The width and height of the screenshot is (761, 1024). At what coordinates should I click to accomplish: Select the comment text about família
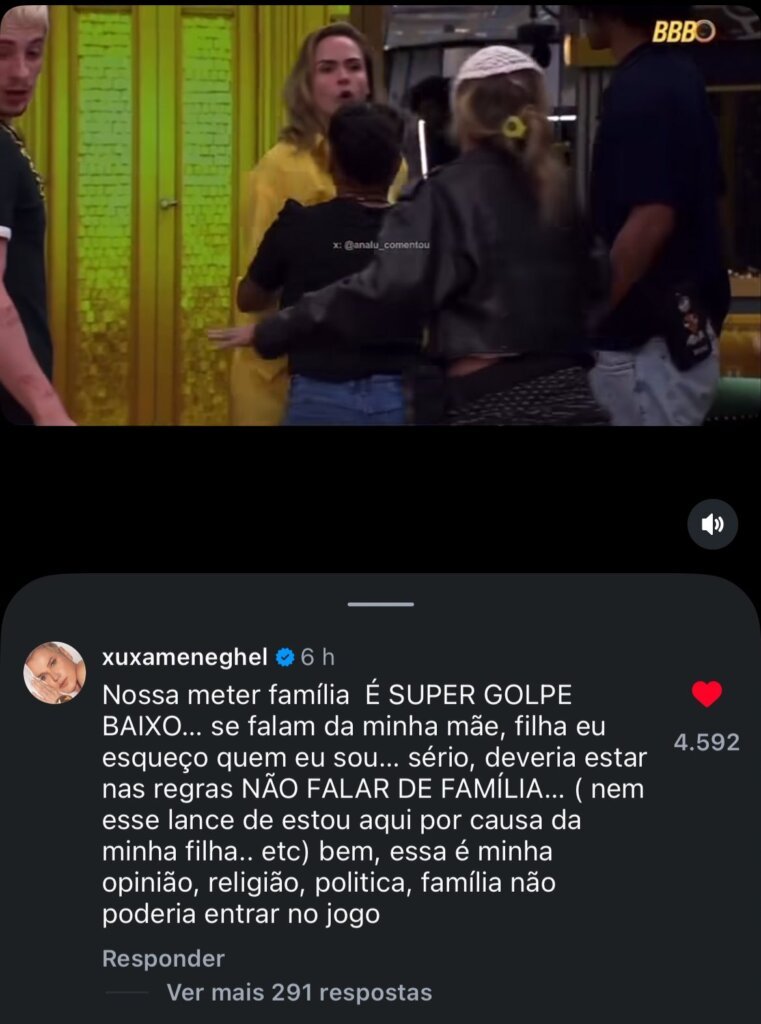pos(374,805)
